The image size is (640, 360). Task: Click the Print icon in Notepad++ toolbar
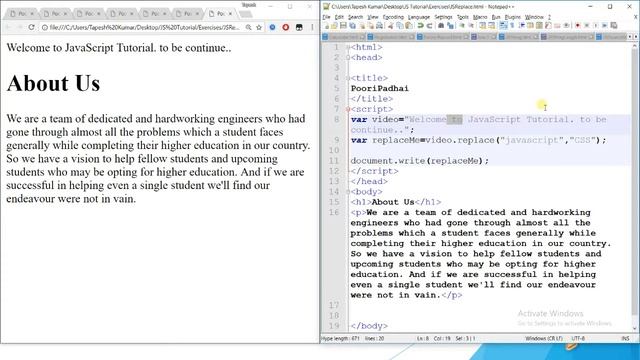point(380,26)
